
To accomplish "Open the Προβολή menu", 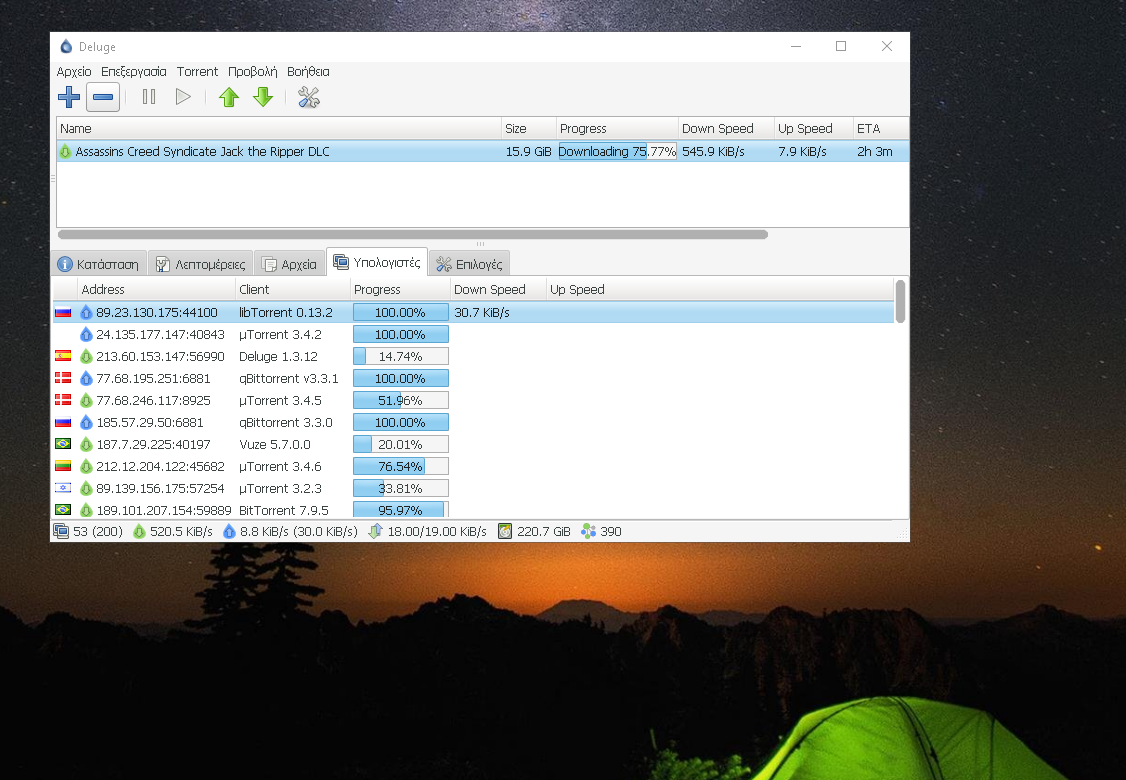I will [x=252, y=72].
